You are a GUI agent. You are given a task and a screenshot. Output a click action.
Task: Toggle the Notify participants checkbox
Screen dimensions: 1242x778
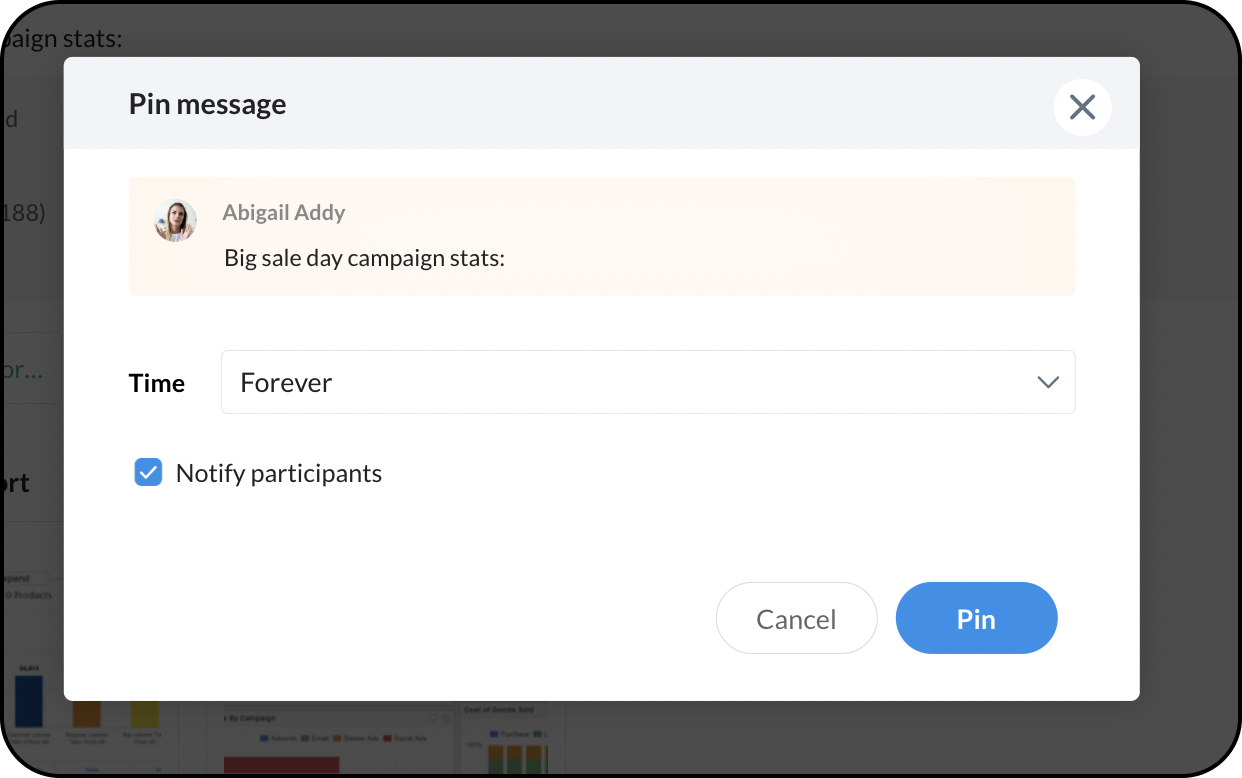pyautogui.click(x=149, y=473)
